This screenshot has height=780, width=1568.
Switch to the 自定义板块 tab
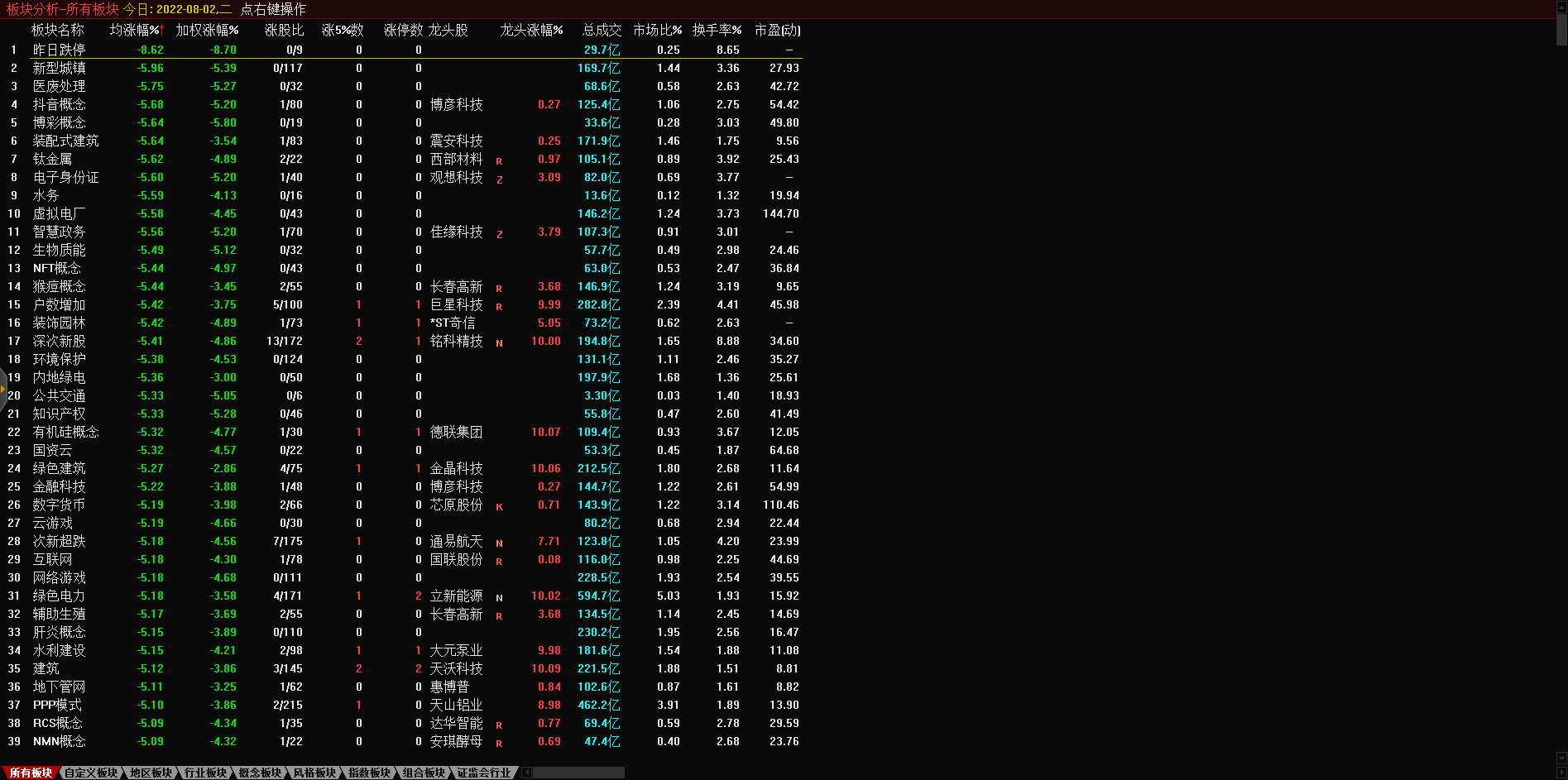pos(91,773)
